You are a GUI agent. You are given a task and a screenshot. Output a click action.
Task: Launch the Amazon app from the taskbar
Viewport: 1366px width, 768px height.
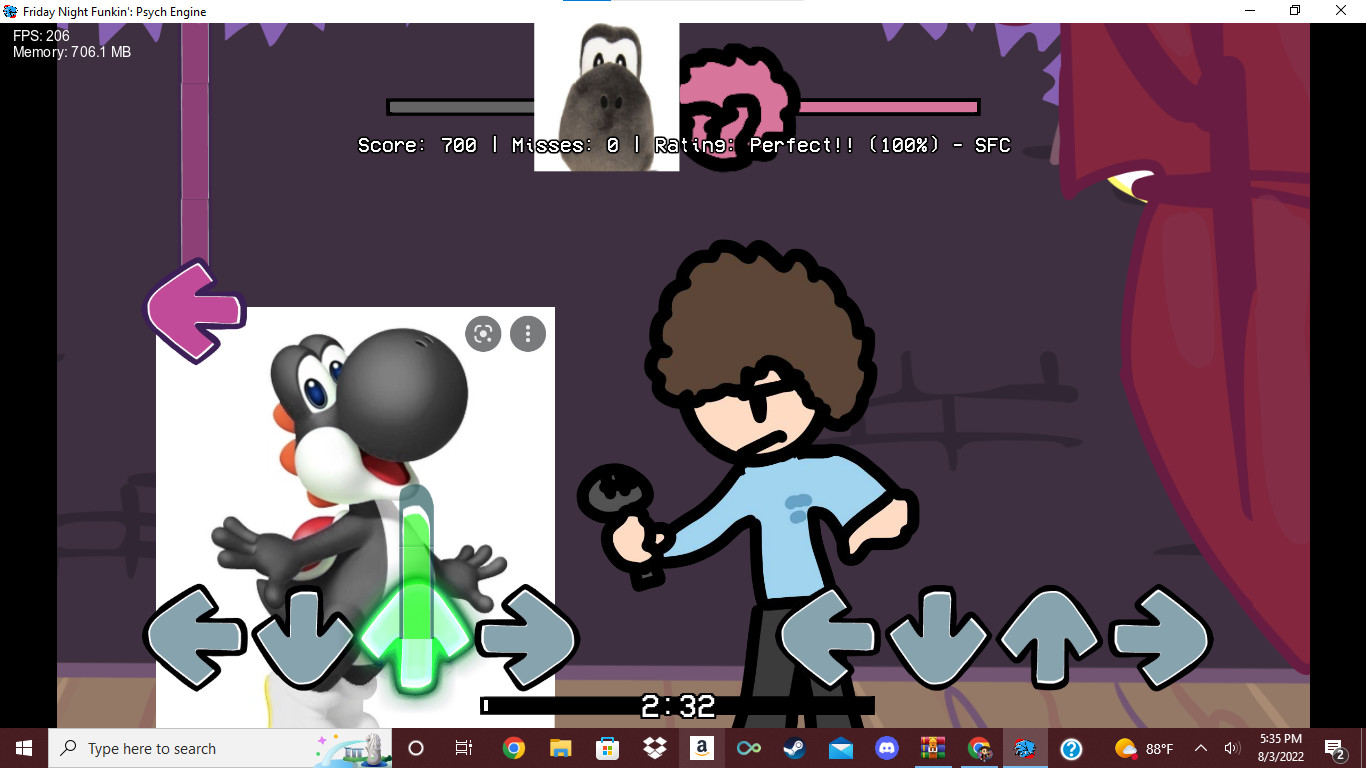click(700, 748)
